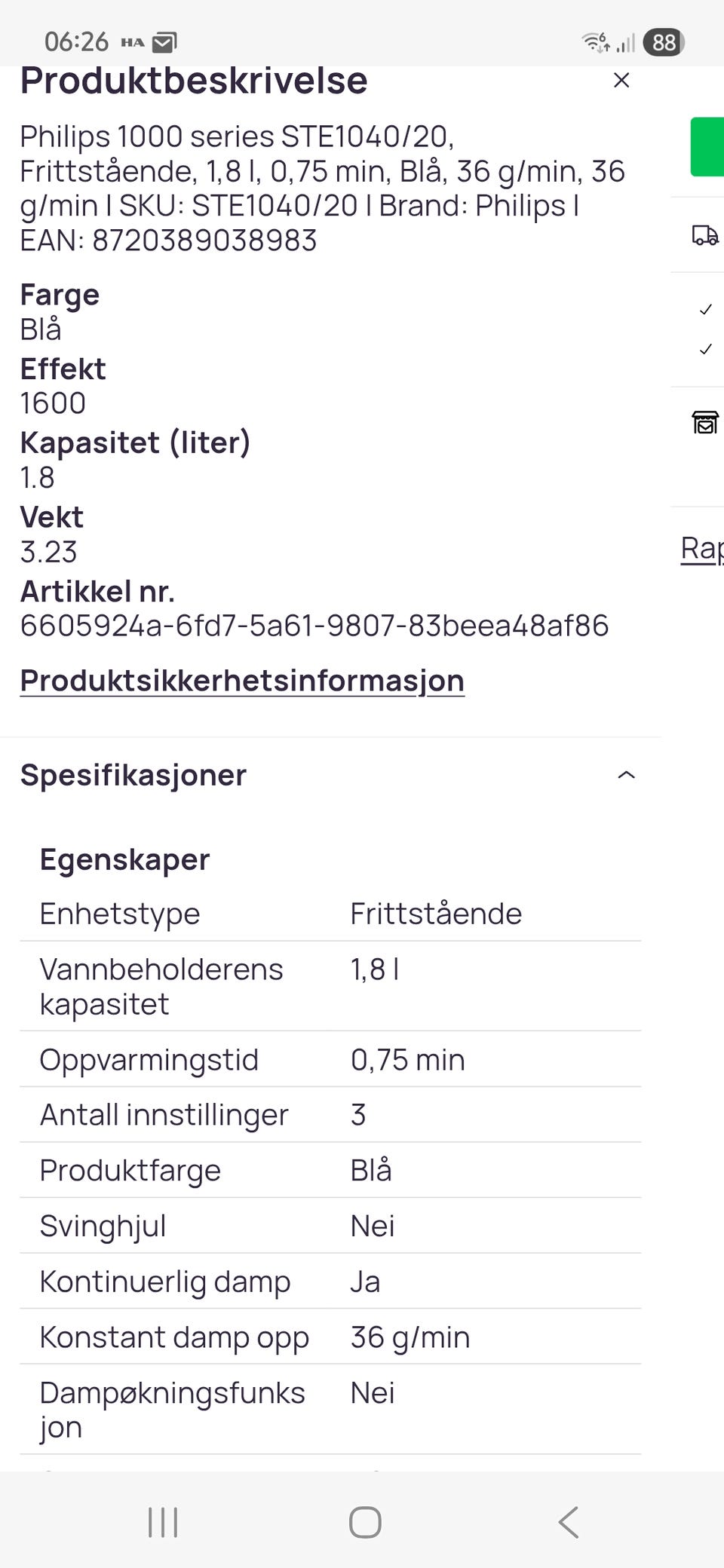
Task: Close the Produktbeskrivelse panel
Action: pos(621,80)
